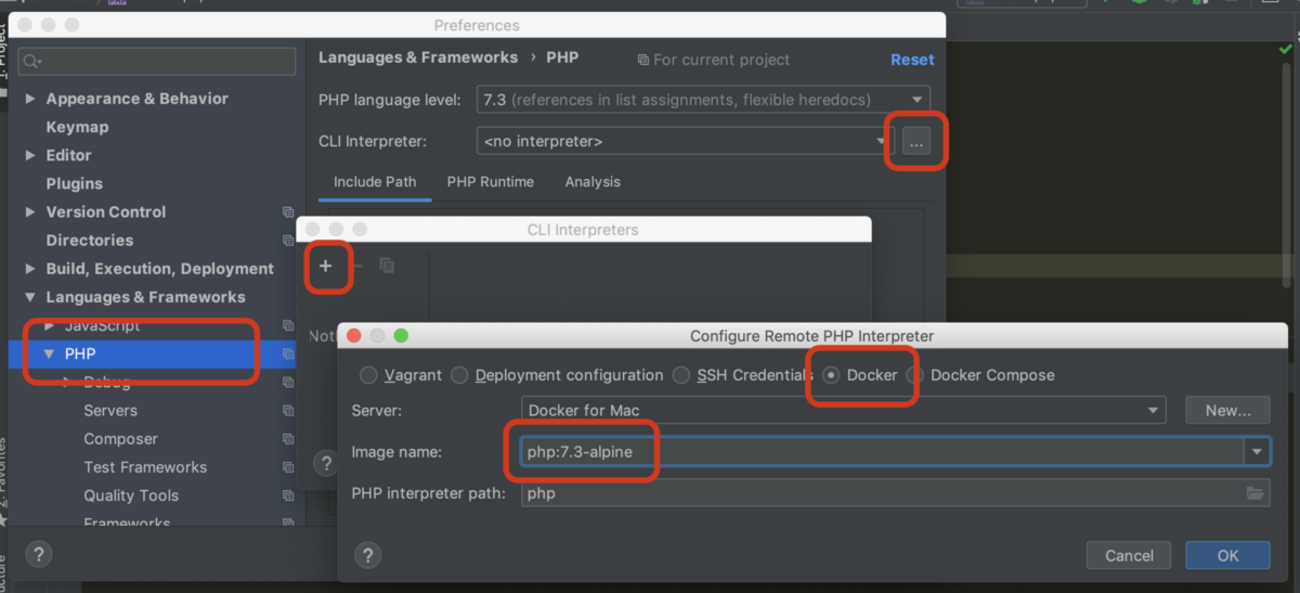Screen dimensions: 1300x593
Task: Click the Image name input field
Action: tap(880, 452)
